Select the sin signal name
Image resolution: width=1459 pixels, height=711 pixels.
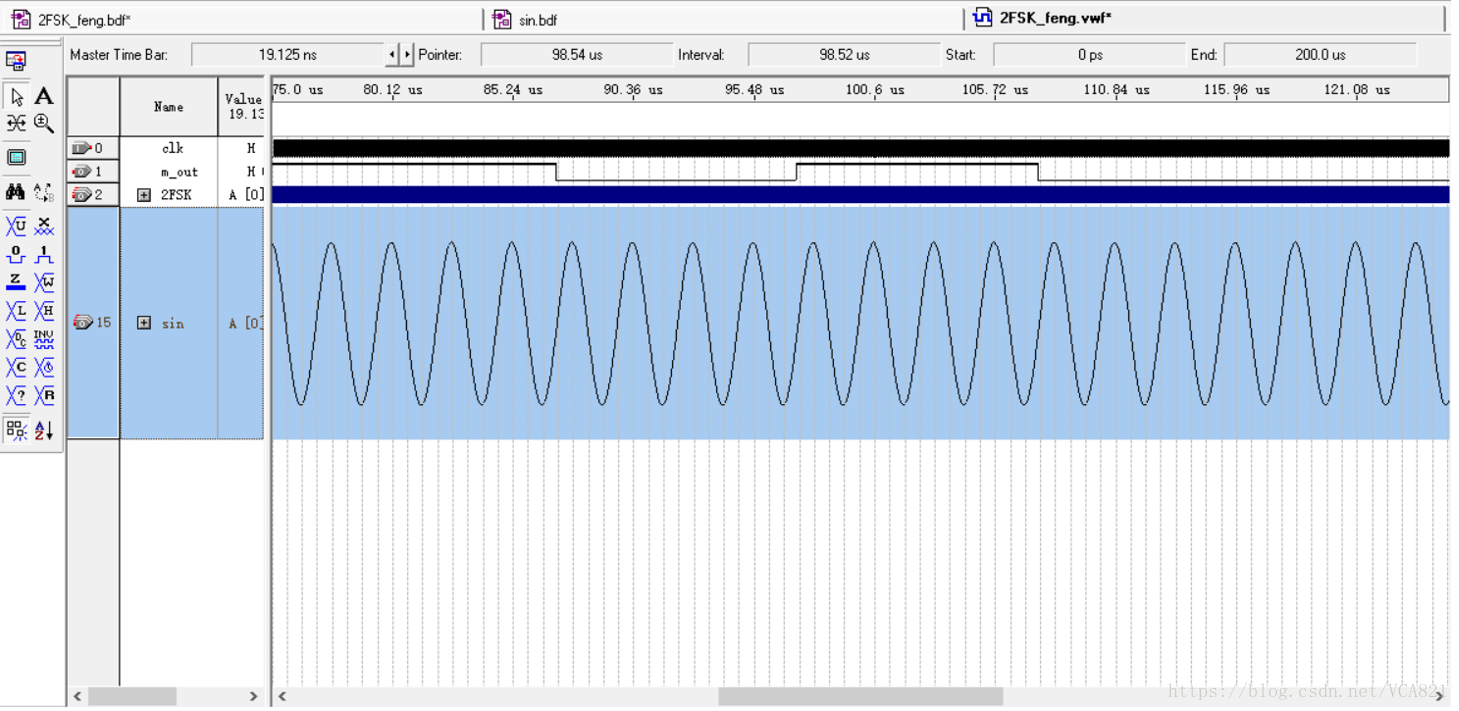(173, 323)
